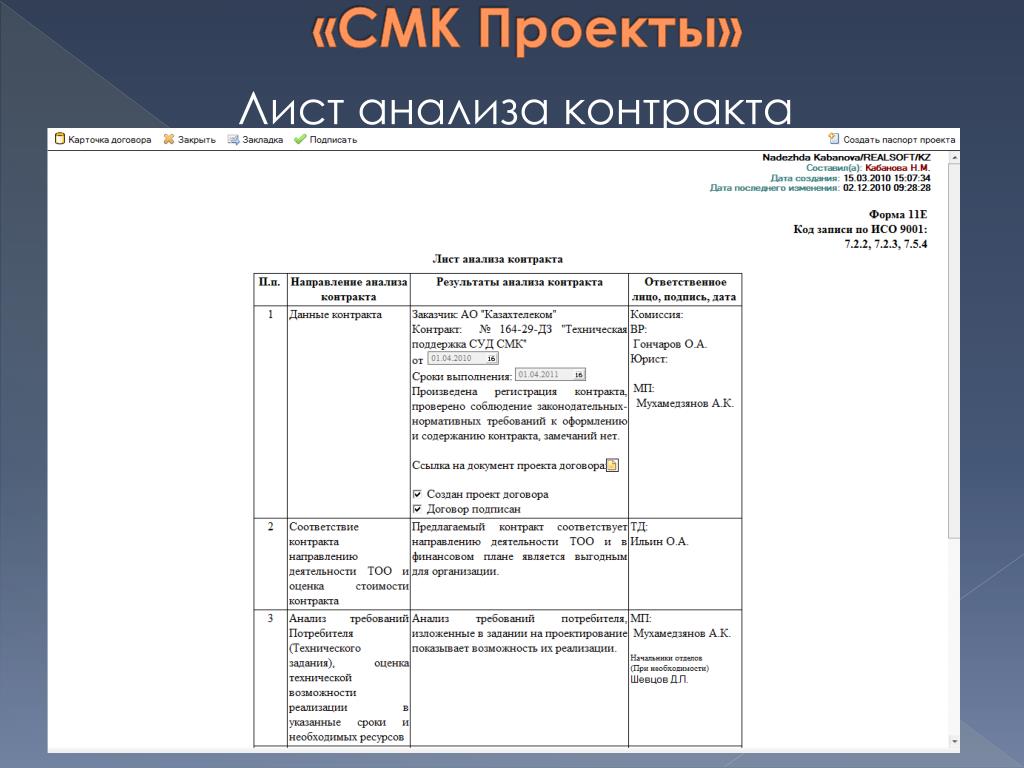Click the Комиссия: label
1024x768 pixels.
(656, 315)
